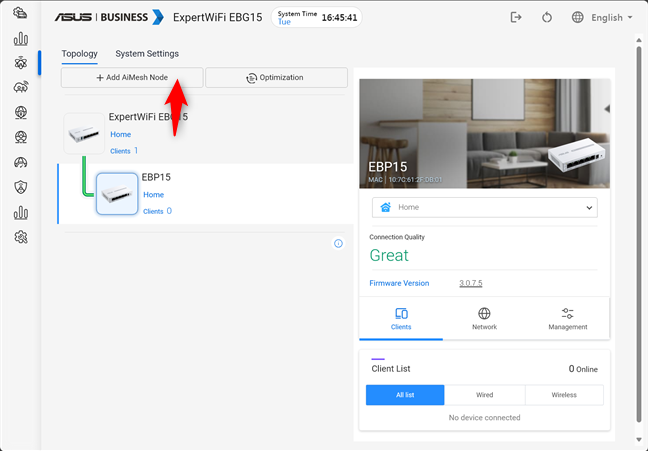Switch to the Topology tab
The image size is (648, 451).
(x=79, y=54)
